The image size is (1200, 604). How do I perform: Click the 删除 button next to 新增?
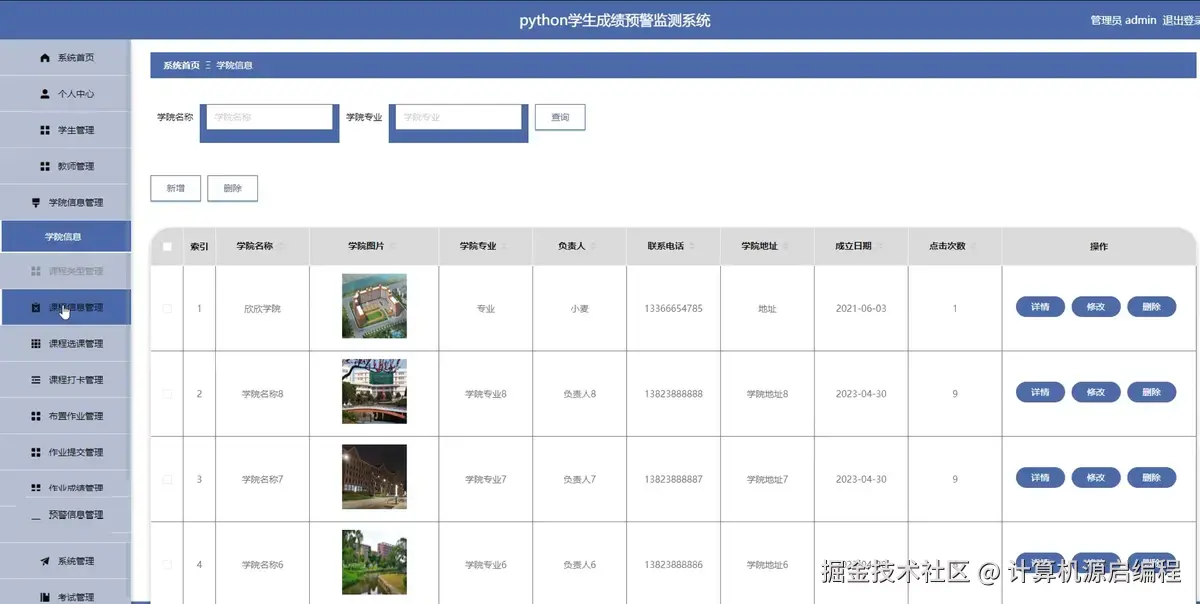coord(233,188)
